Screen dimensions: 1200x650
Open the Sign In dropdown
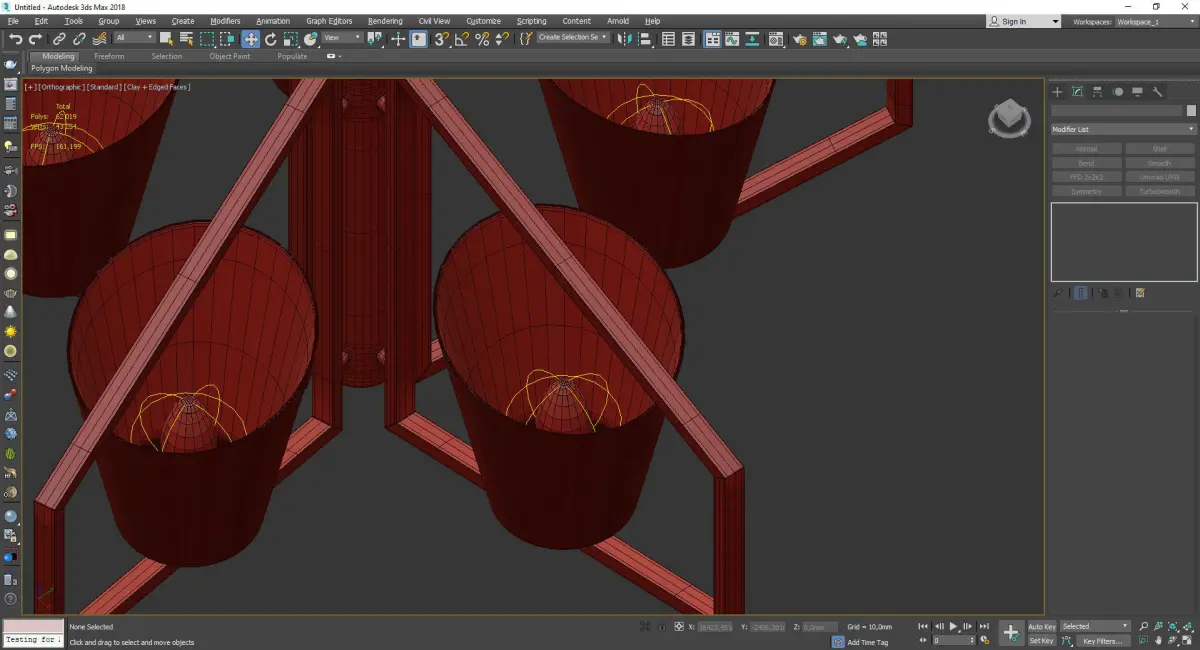pos(1024,21)
